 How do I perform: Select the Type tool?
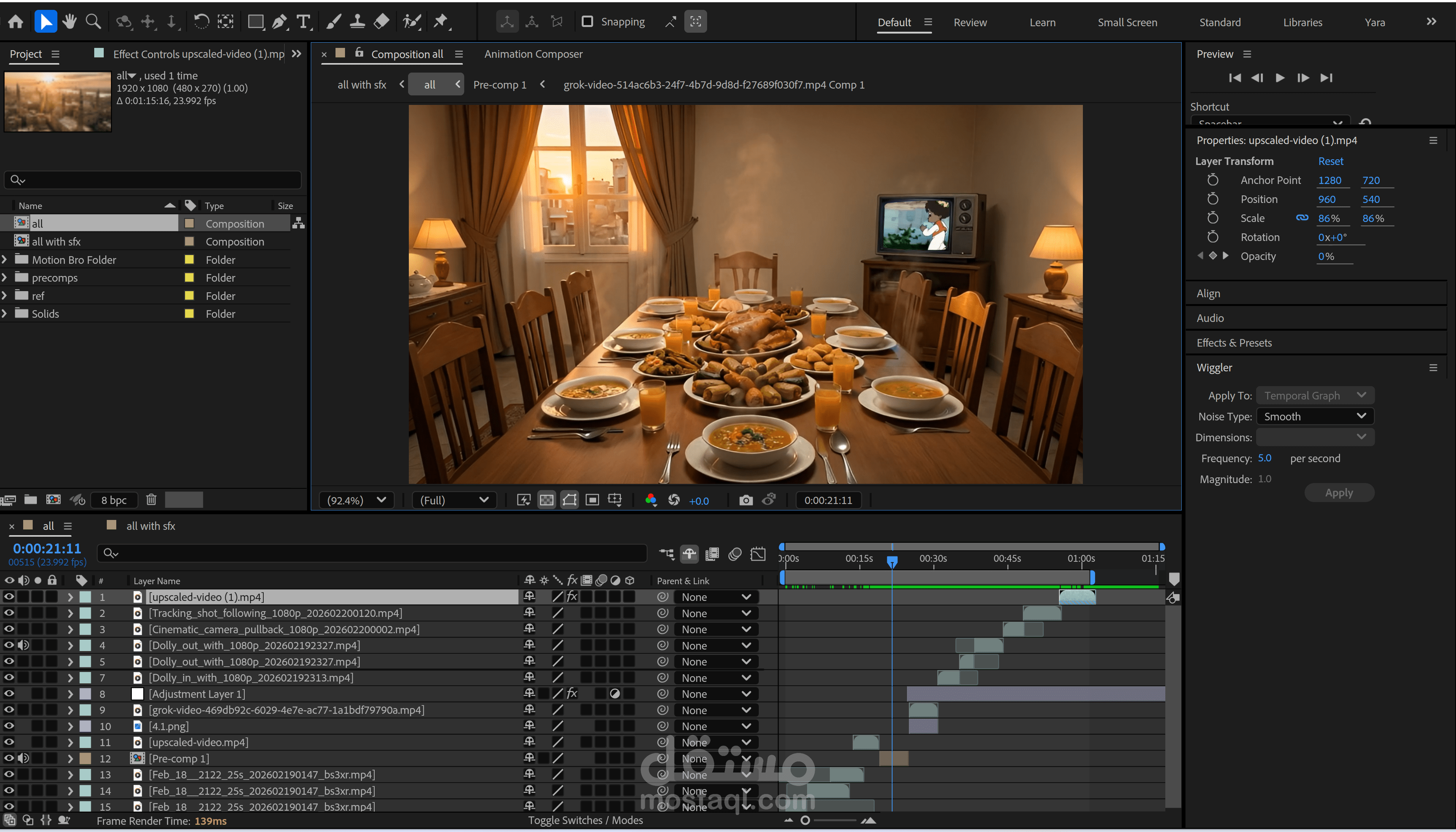(x=303, y=22)
